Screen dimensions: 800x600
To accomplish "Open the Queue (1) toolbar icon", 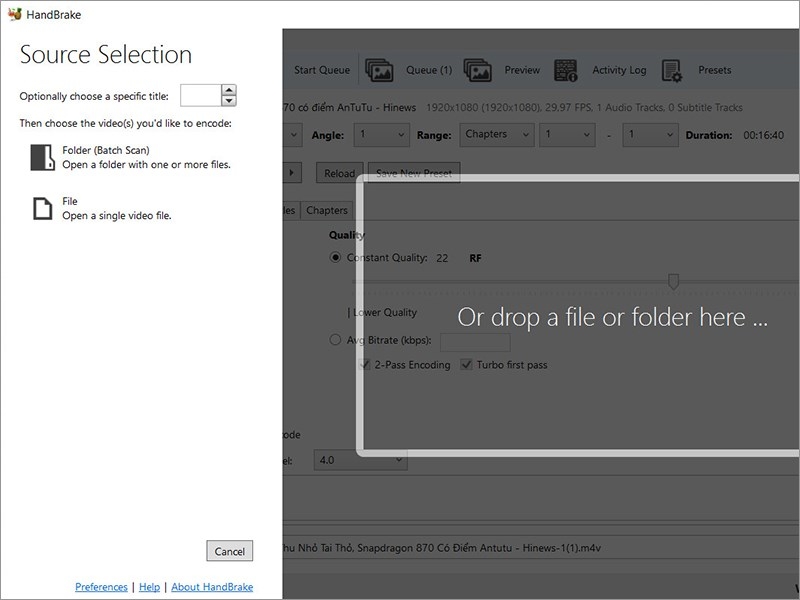I will point(379,70).
